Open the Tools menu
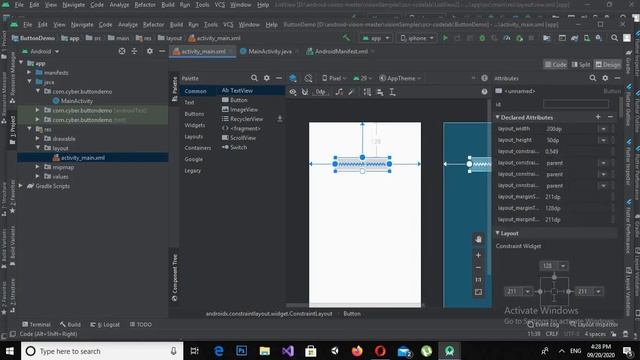The width and height of the screenshot is (640, 360). click(211, 24)
